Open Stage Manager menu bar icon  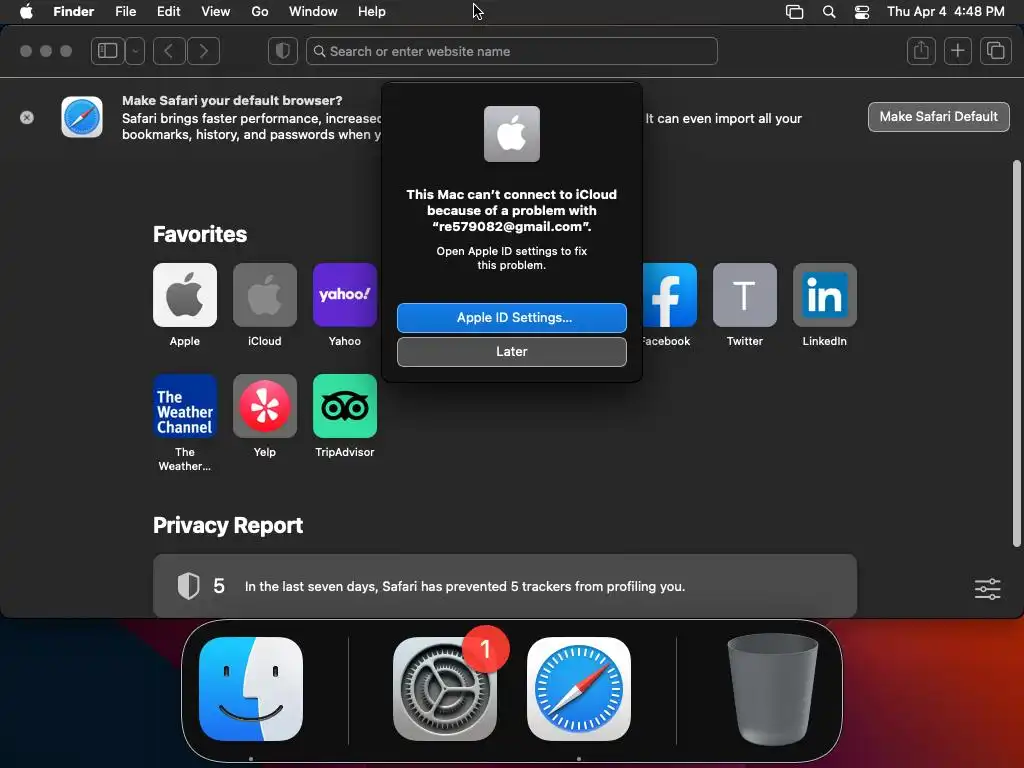pos(794,12)
